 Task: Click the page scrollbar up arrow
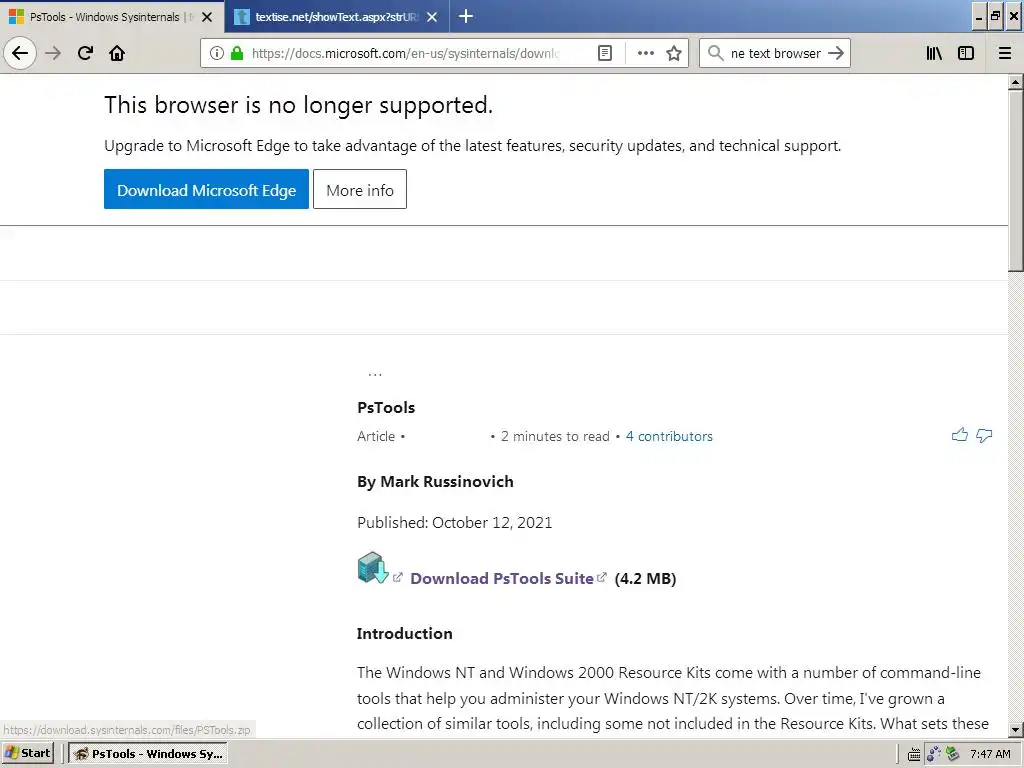[x=1015, y=82]
